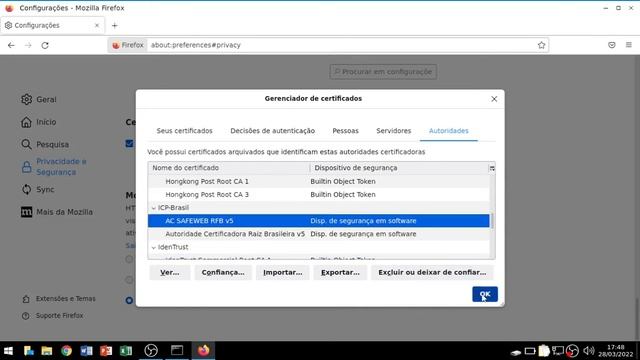The height and width of the screenshot is (360, 640).
Task: Collapse the ICP-Brasil group
Action: pos(154,208)
